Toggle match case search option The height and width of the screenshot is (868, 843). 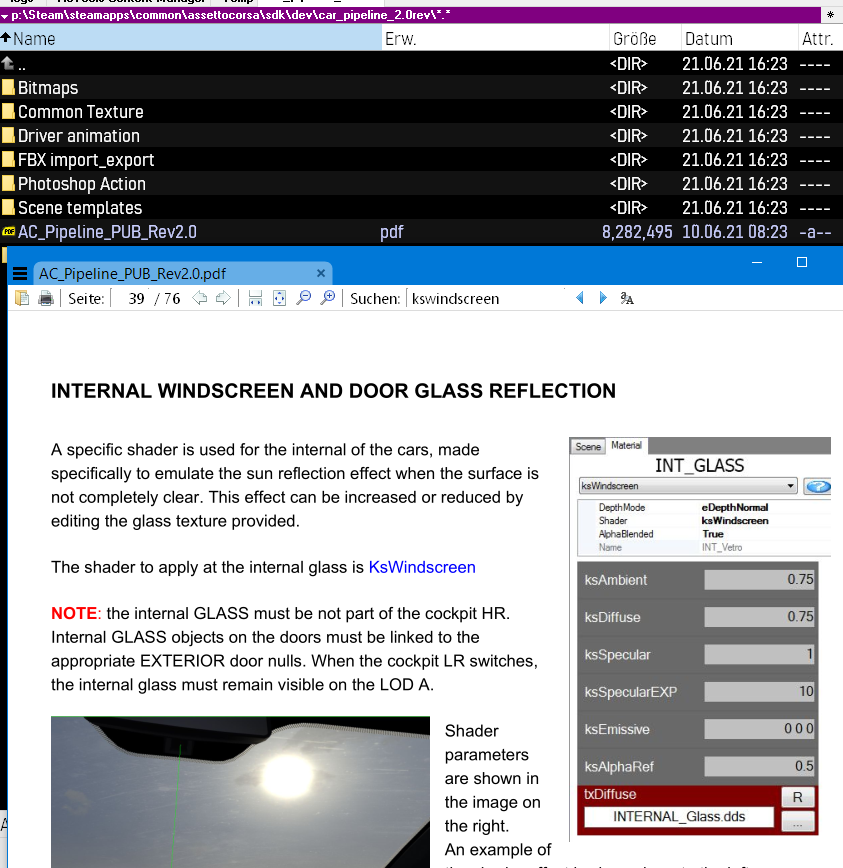click(627, 298)
